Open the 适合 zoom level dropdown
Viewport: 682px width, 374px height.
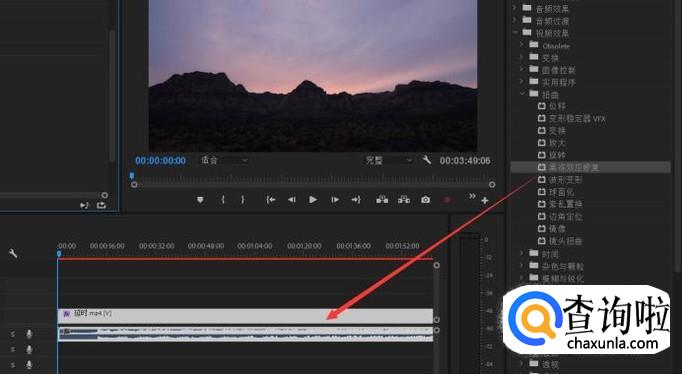[x=224, y=160]
